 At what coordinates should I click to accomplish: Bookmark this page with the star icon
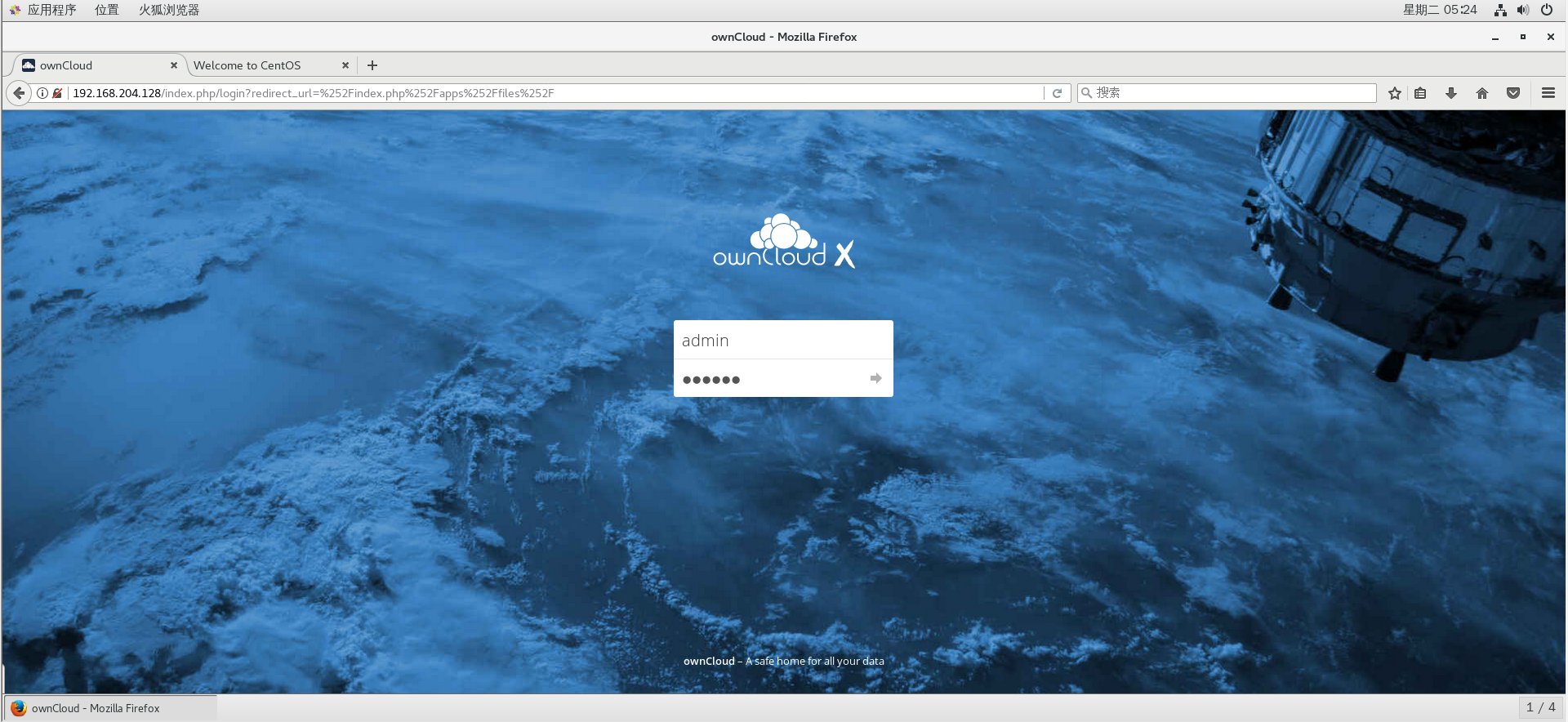[x=1395, y=93]
